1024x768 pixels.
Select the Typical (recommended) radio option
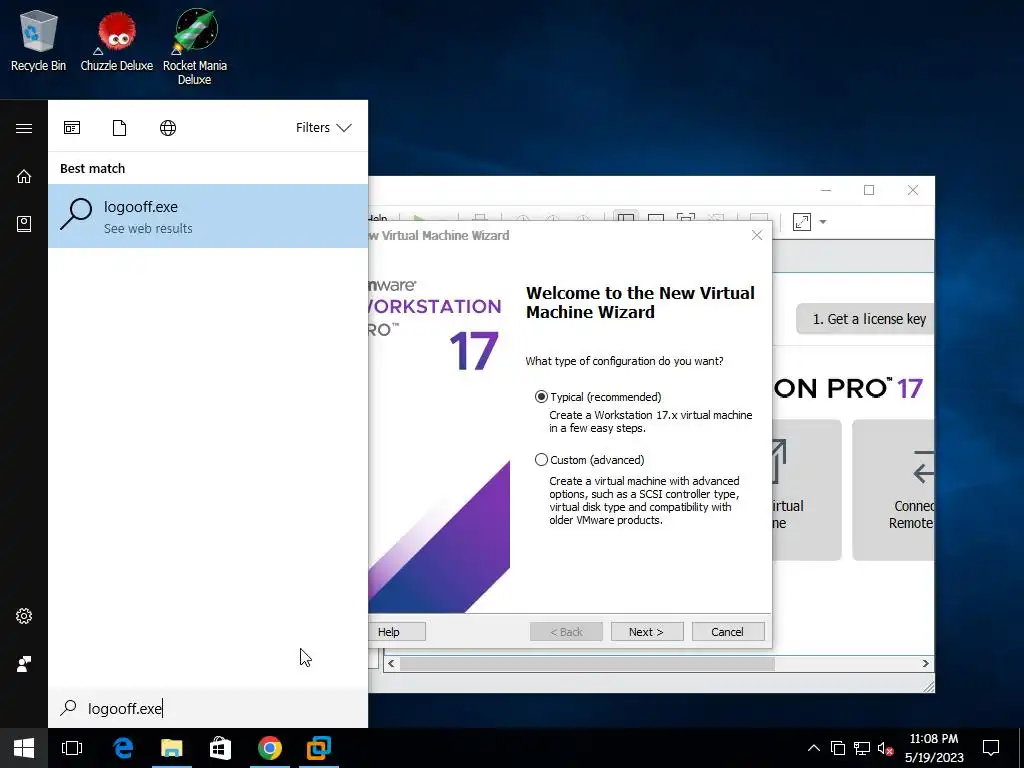541,397
